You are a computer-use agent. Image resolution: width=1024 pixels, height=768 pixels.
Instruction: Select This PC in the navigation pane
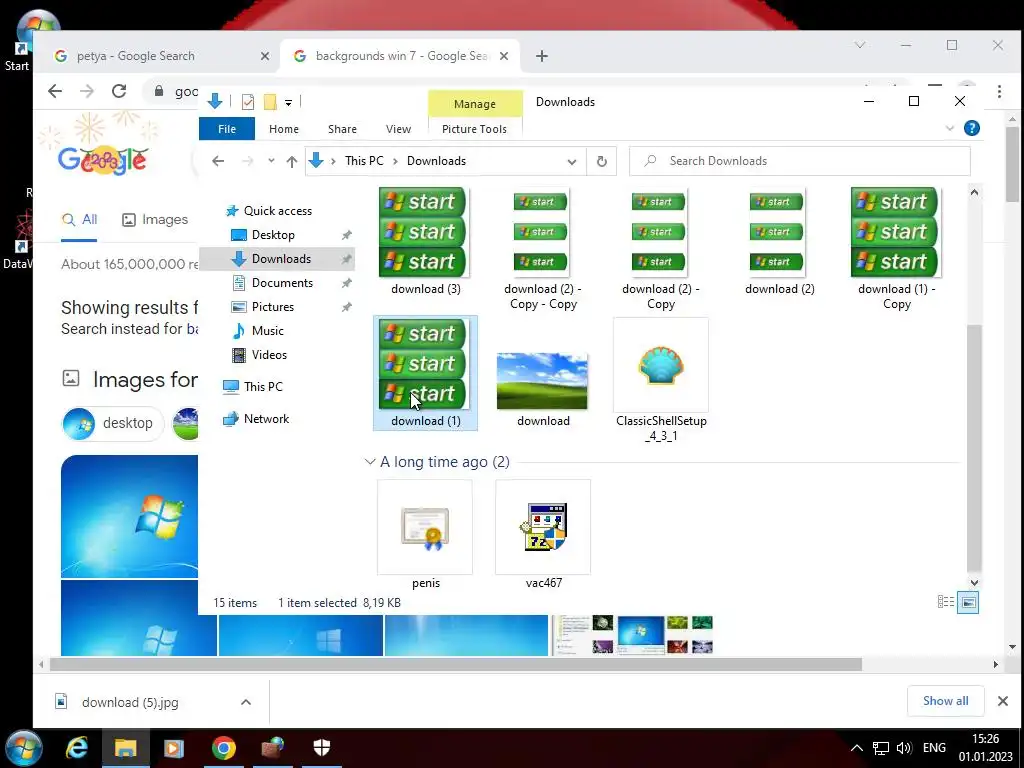[x=263, y=387]
